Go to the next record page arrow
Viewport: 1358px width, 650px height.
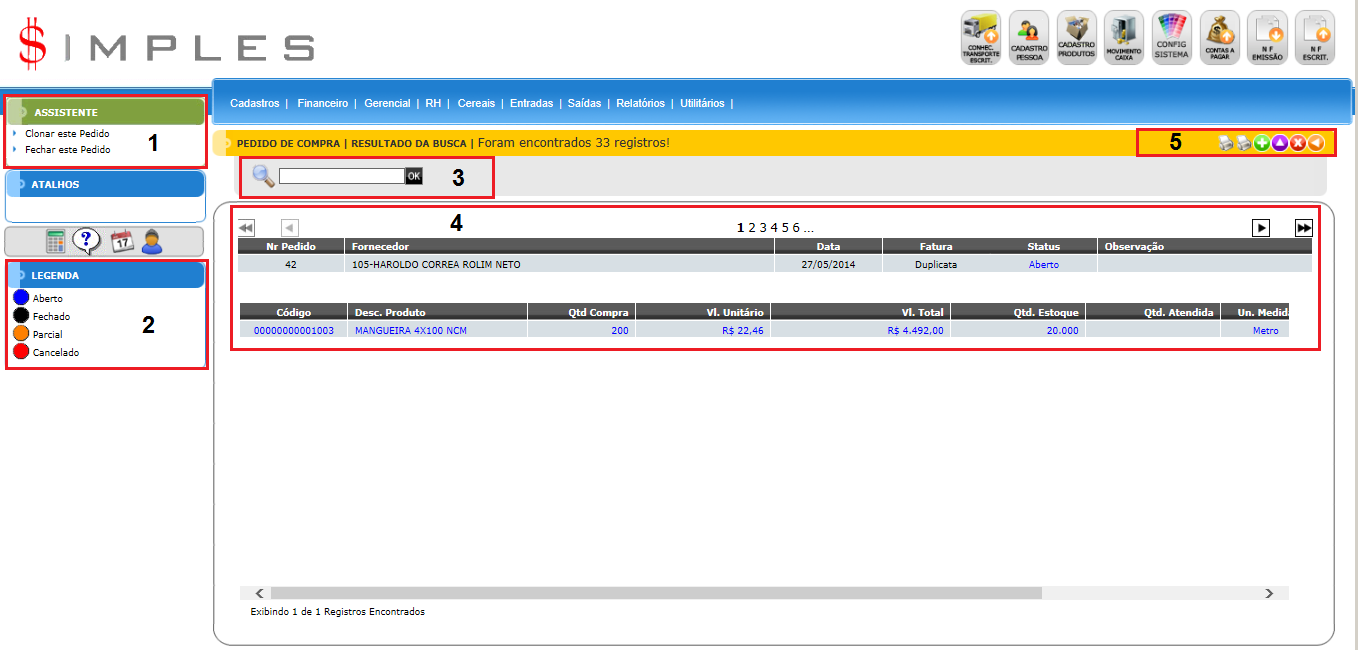[1261, 228]
